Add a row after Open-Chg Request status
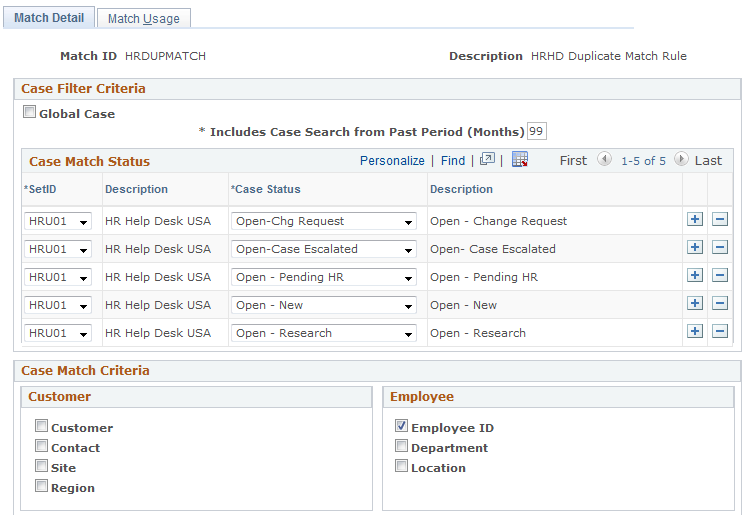Image resolution: width=751 pixels, height=515 pixels. tap(694, 219)
